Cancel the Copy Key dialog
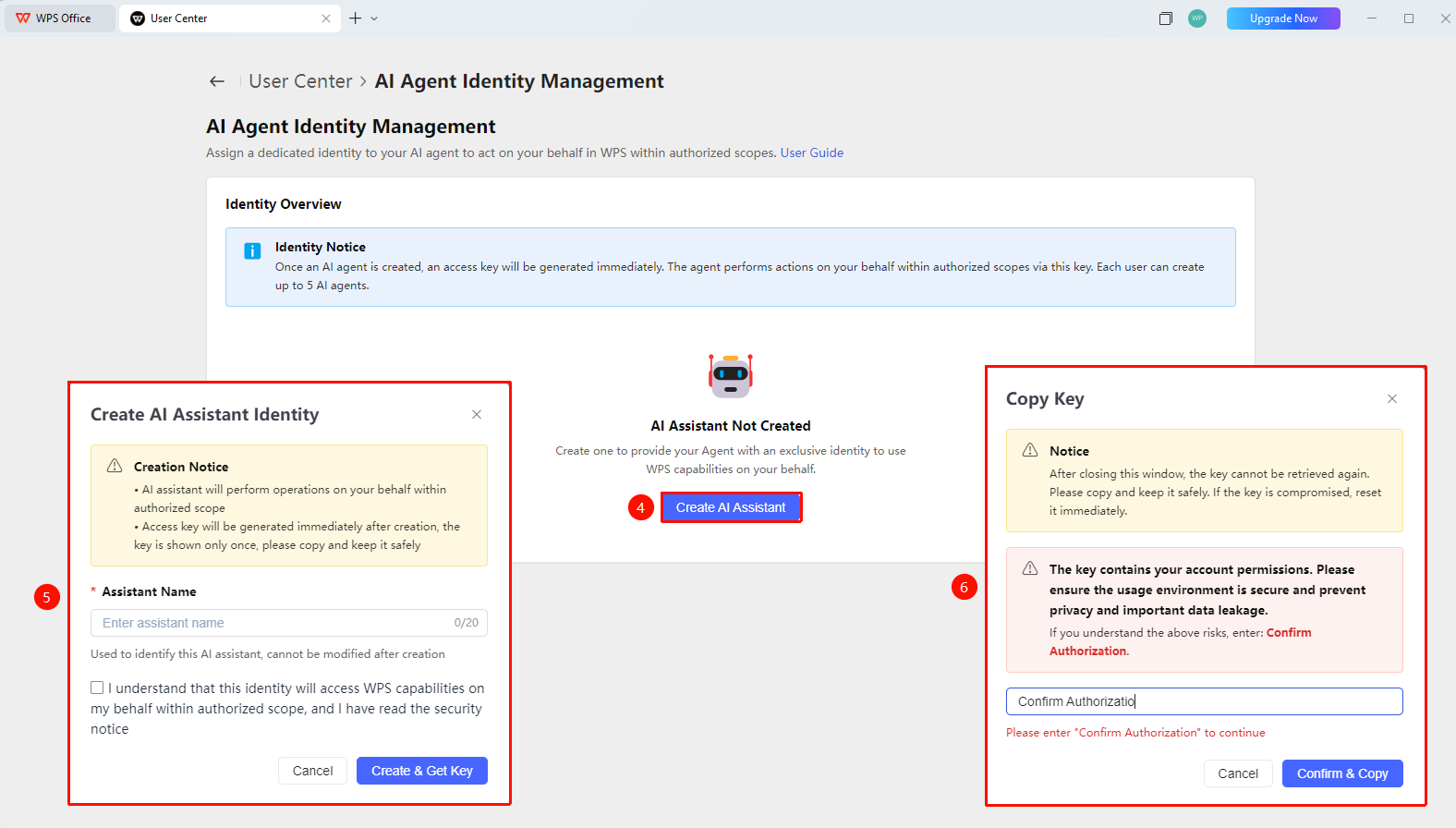Image resolution: width=1456 pixels, height=828 pixels. (1238, 773)
